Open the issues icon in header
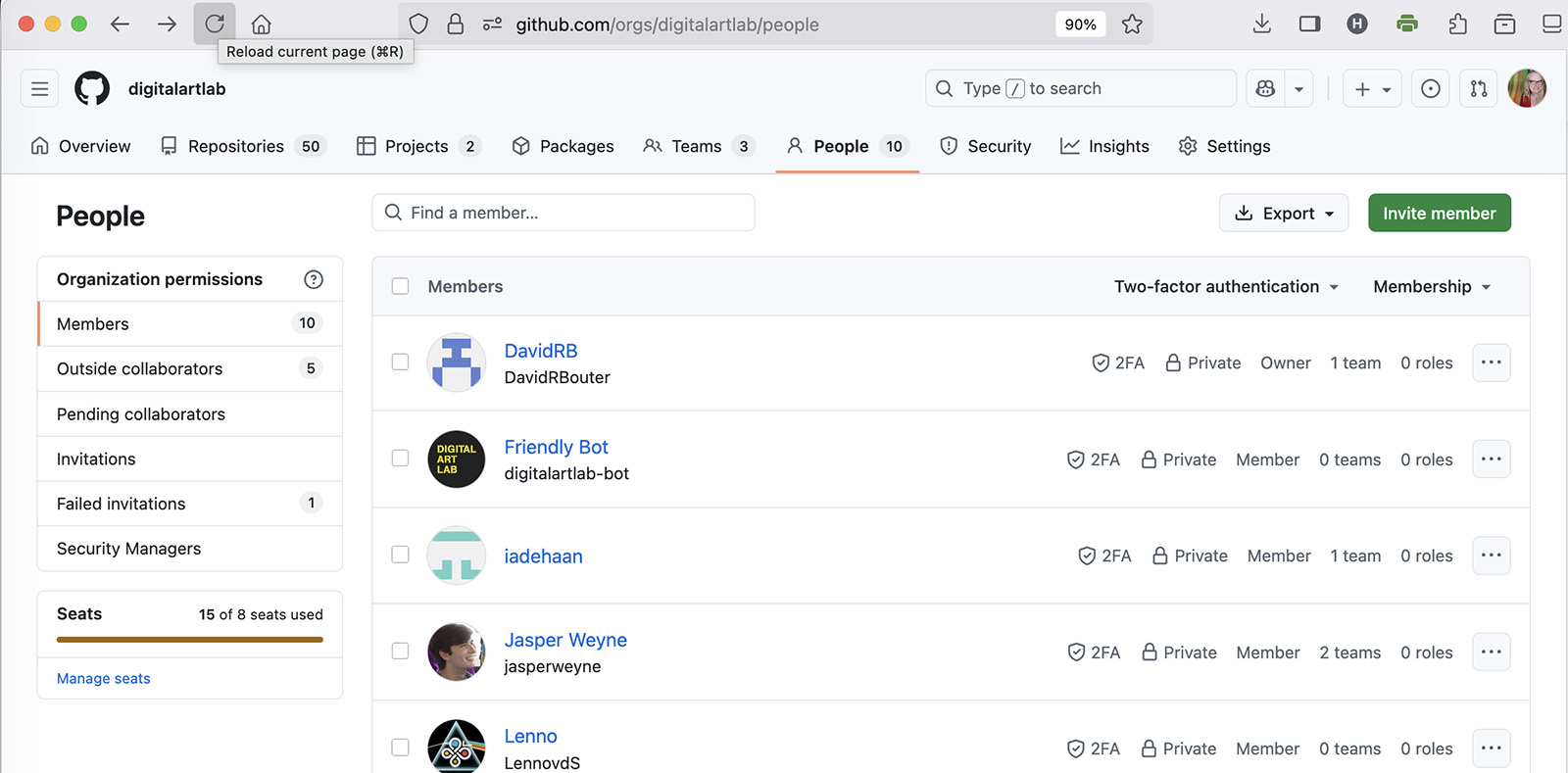This screenshot has height=773, width=1568. click(x=1430, y=89)
